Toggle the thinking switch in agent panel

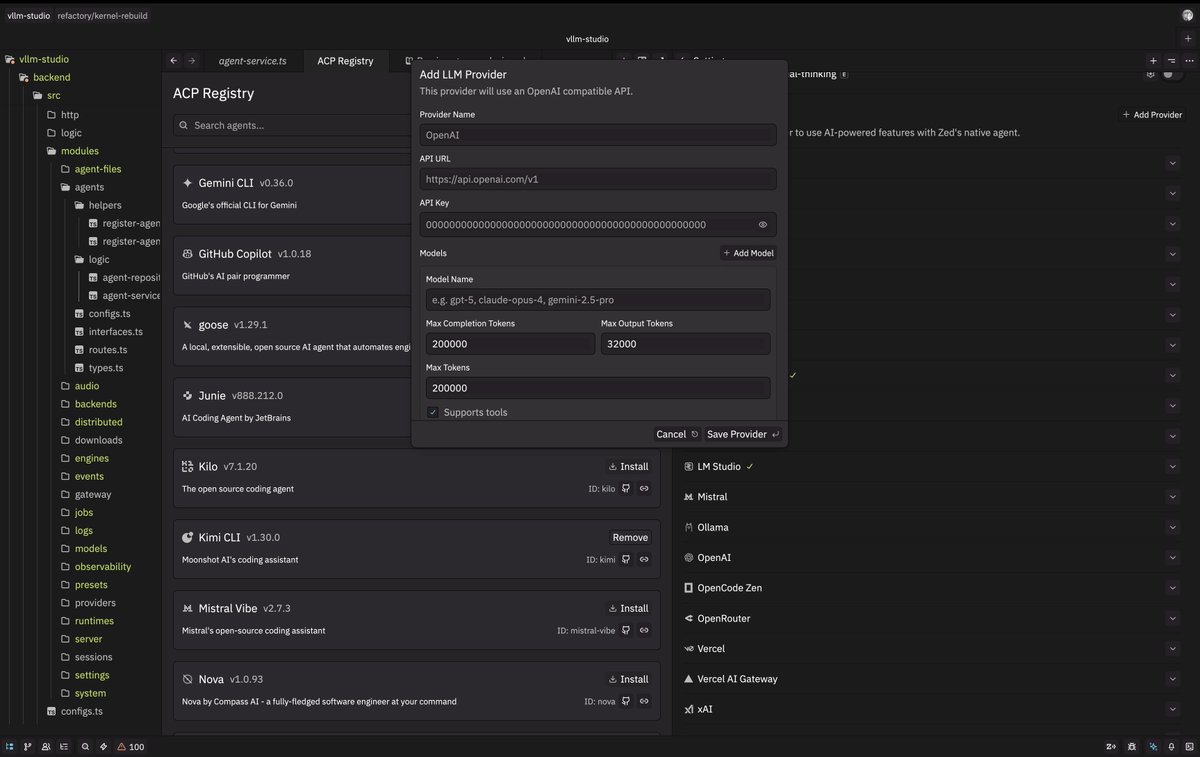1172,74
